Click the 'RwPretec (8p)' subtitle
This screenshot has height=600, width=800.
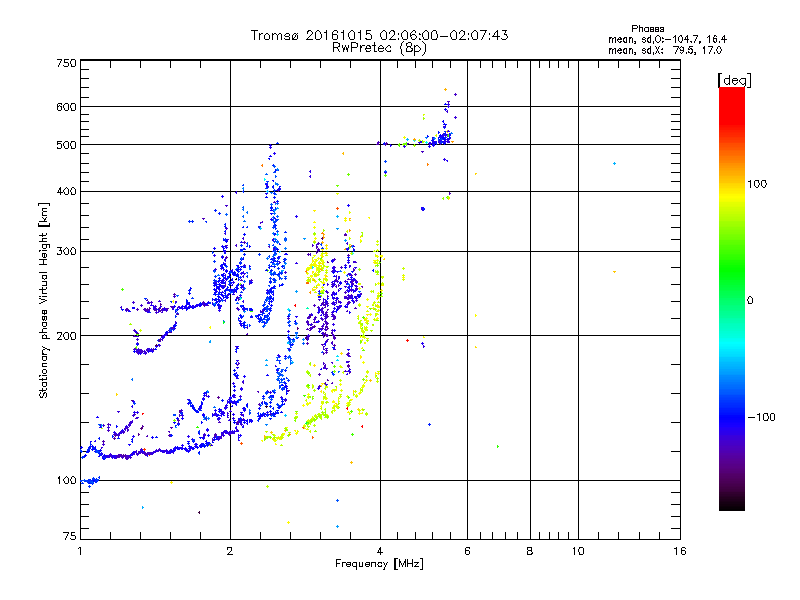(x=379, y=48)
